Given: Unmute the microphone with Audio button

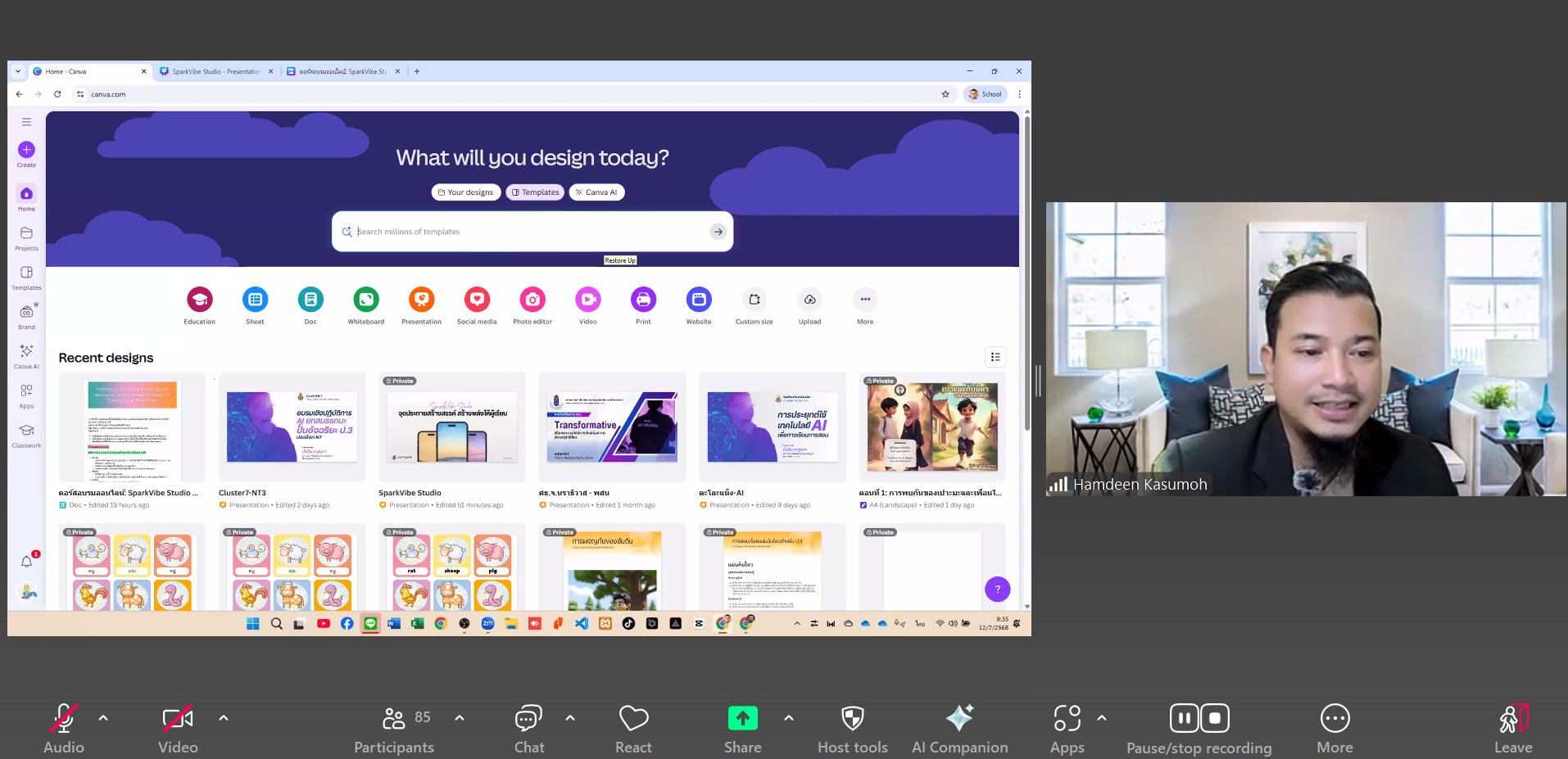Looking at the screenshot, I should pyautogui.click(x=64, y=719).
